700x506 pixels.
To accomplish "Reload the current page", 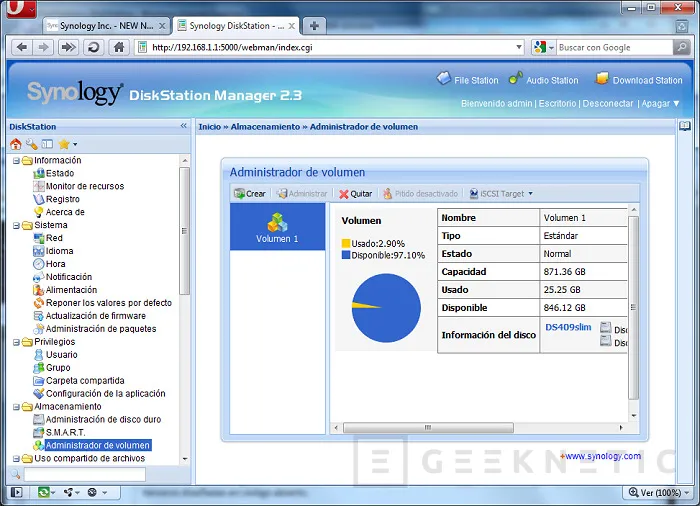I will pos(93,47).
